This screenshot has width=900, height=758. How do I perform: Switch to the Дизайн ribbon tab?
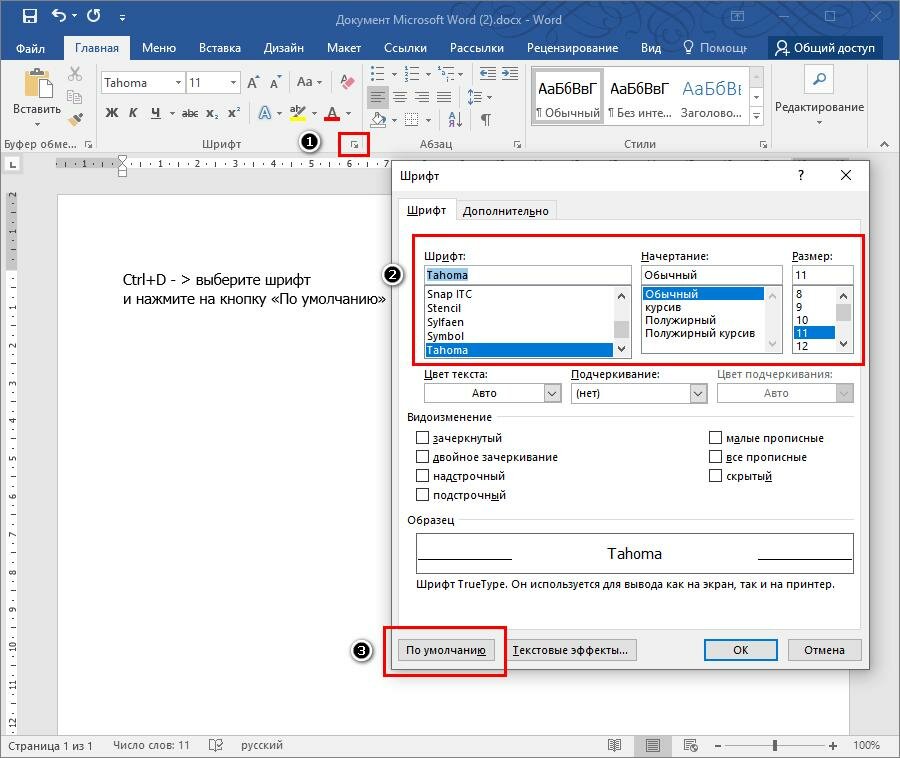pos(284,48)
